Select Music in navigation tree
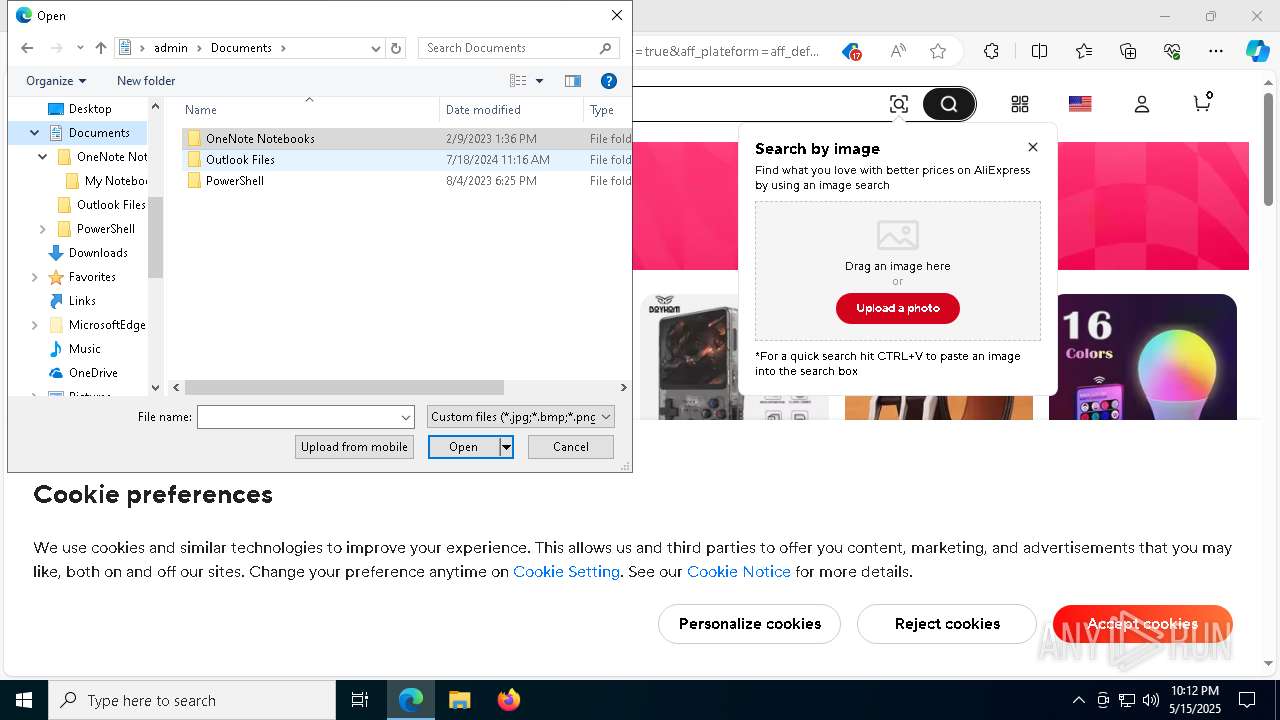The height and width of the screenshot is (720, 1280). (84, 349)
